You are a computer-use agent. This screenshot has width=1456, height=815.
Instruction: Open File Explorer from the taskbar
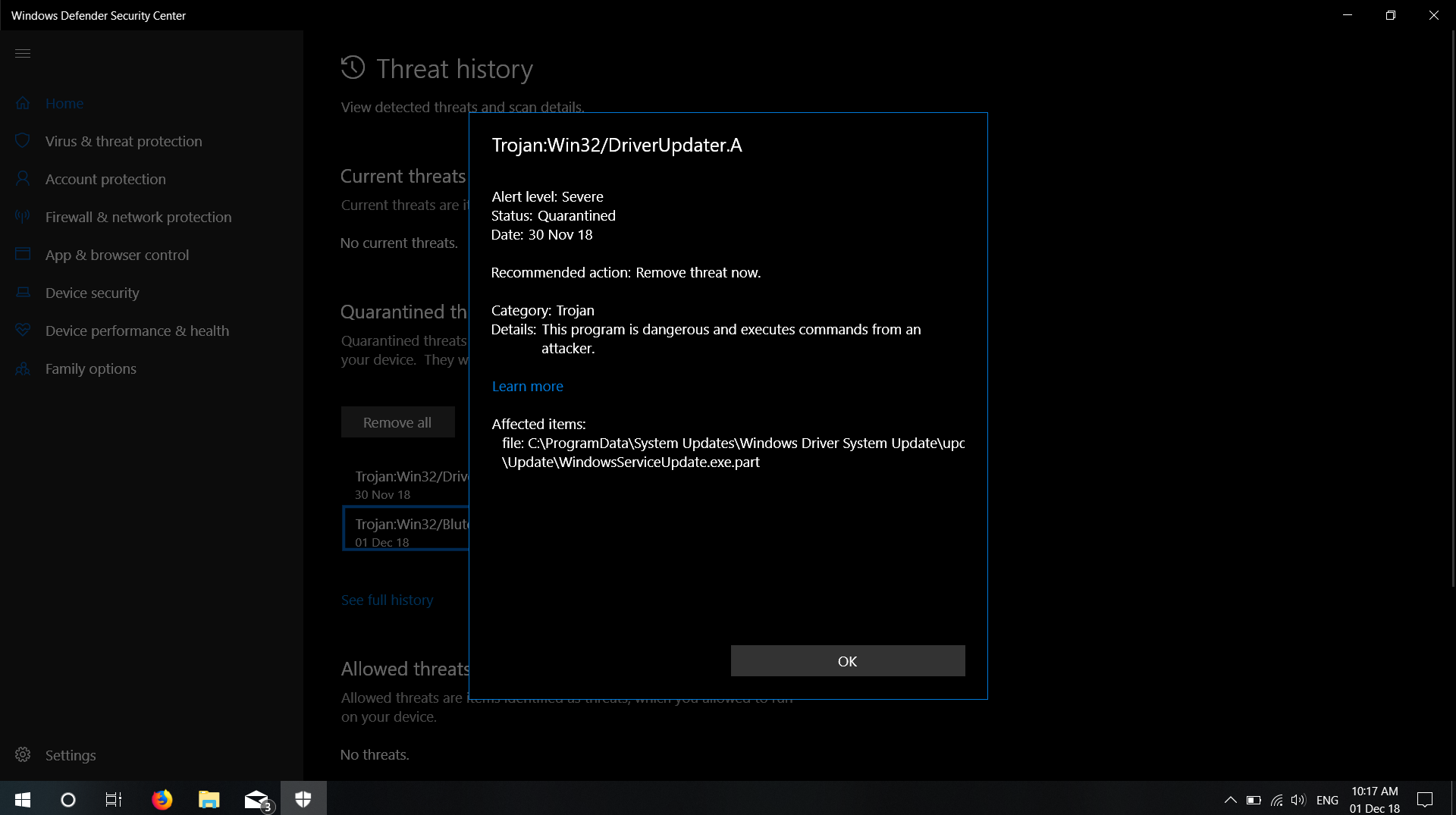pos(209,799)
